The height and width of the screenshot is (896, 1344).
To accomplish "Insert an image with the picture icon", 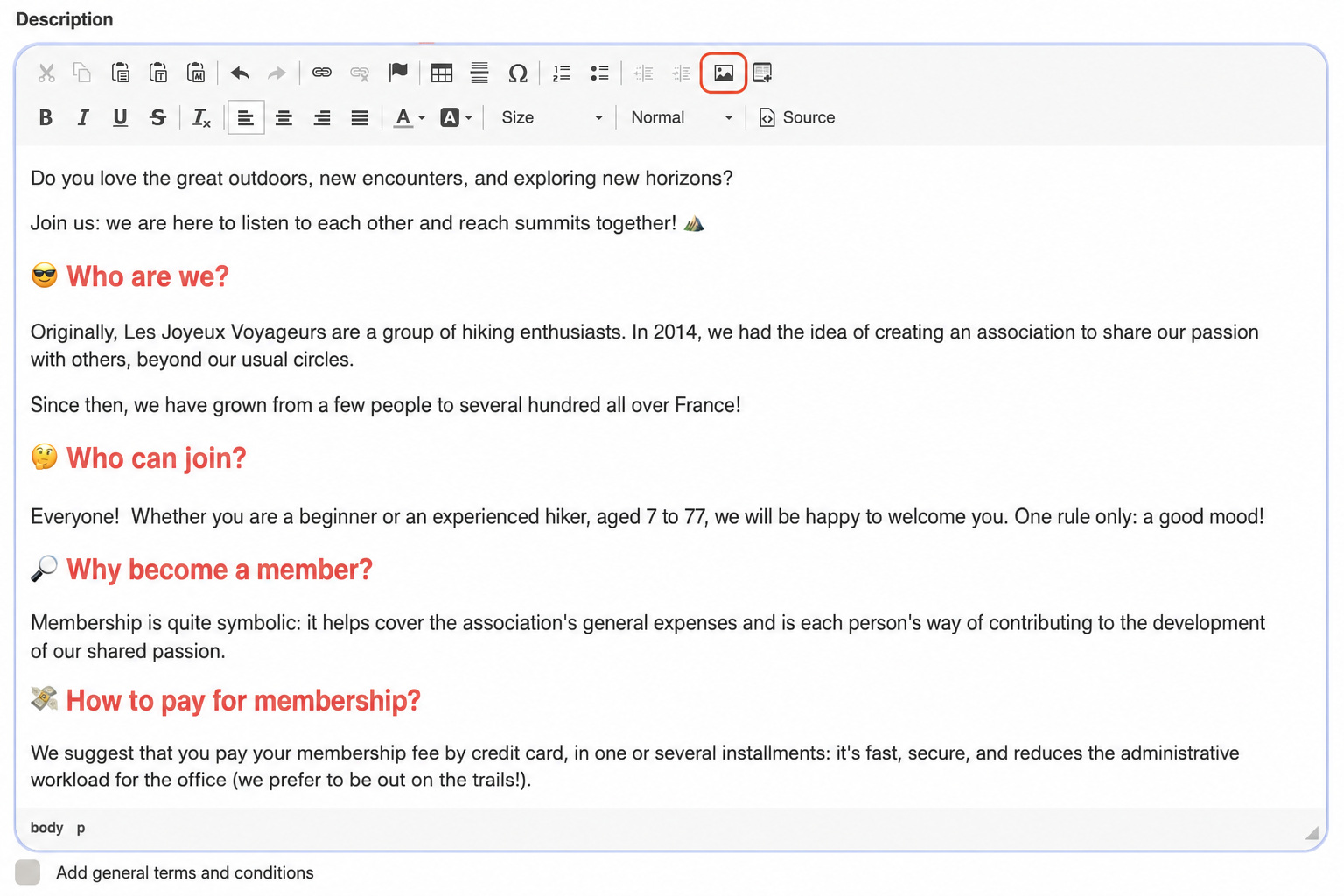I will [724, 73].
